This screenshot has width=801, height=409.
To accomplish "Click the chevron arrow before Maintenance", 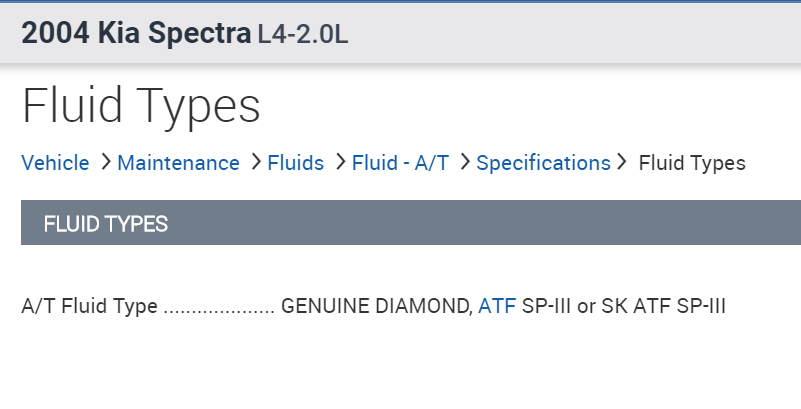I will point(104,163).
